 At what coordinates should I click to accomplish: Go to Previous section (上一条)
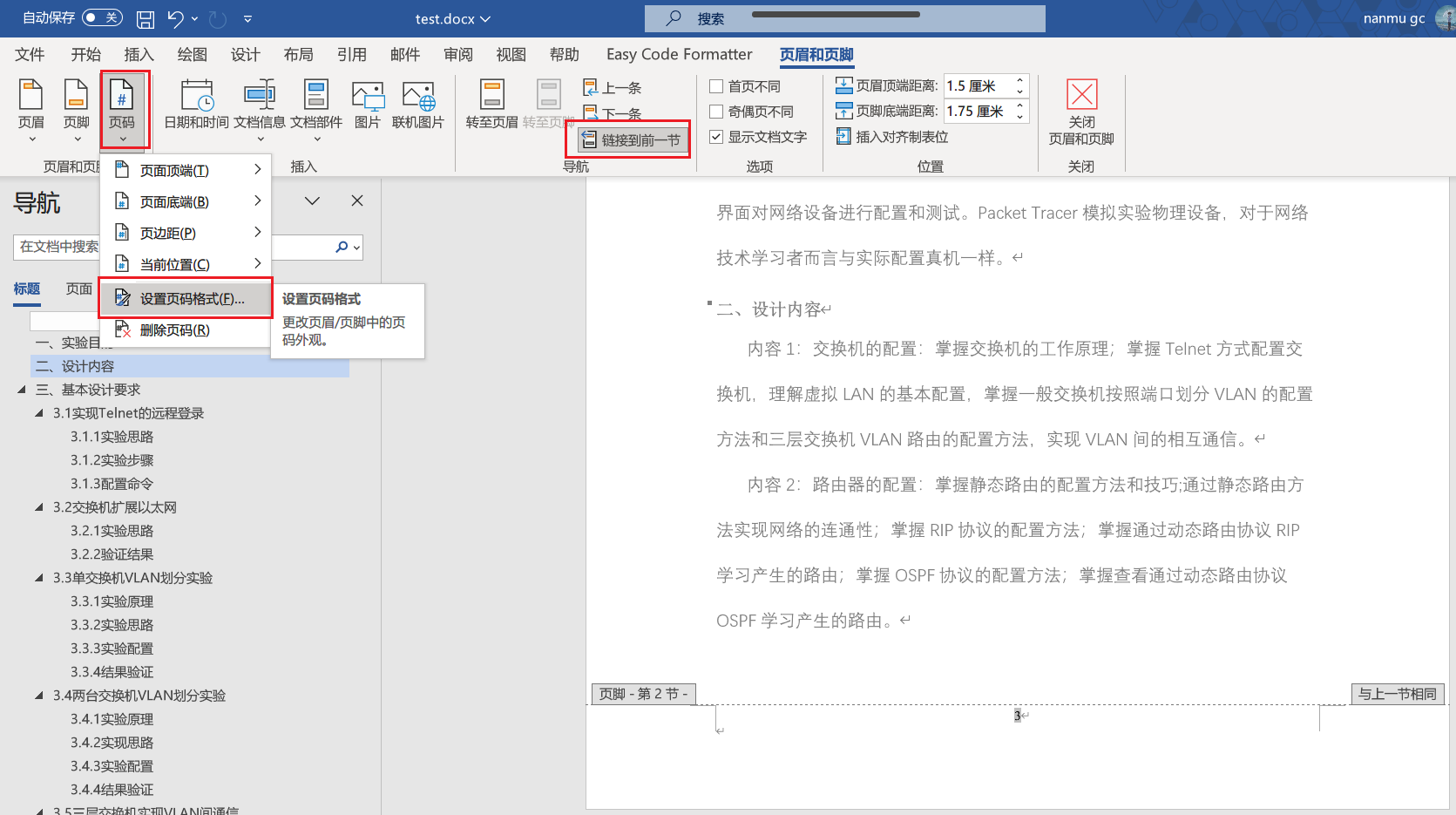tap(613, 87)
